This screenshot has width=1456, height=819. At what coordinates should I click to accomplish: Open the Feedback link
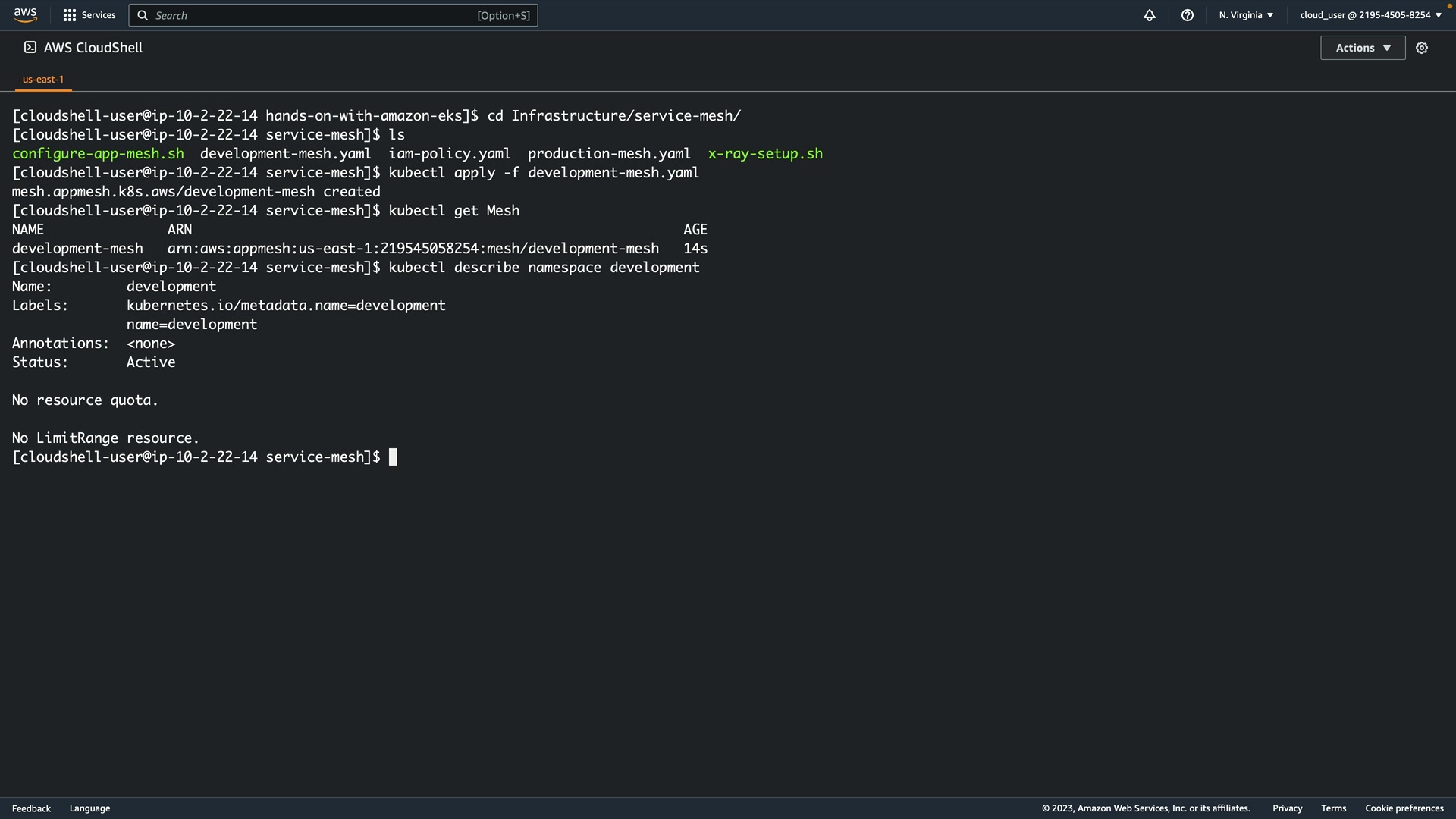pos(31,808)
